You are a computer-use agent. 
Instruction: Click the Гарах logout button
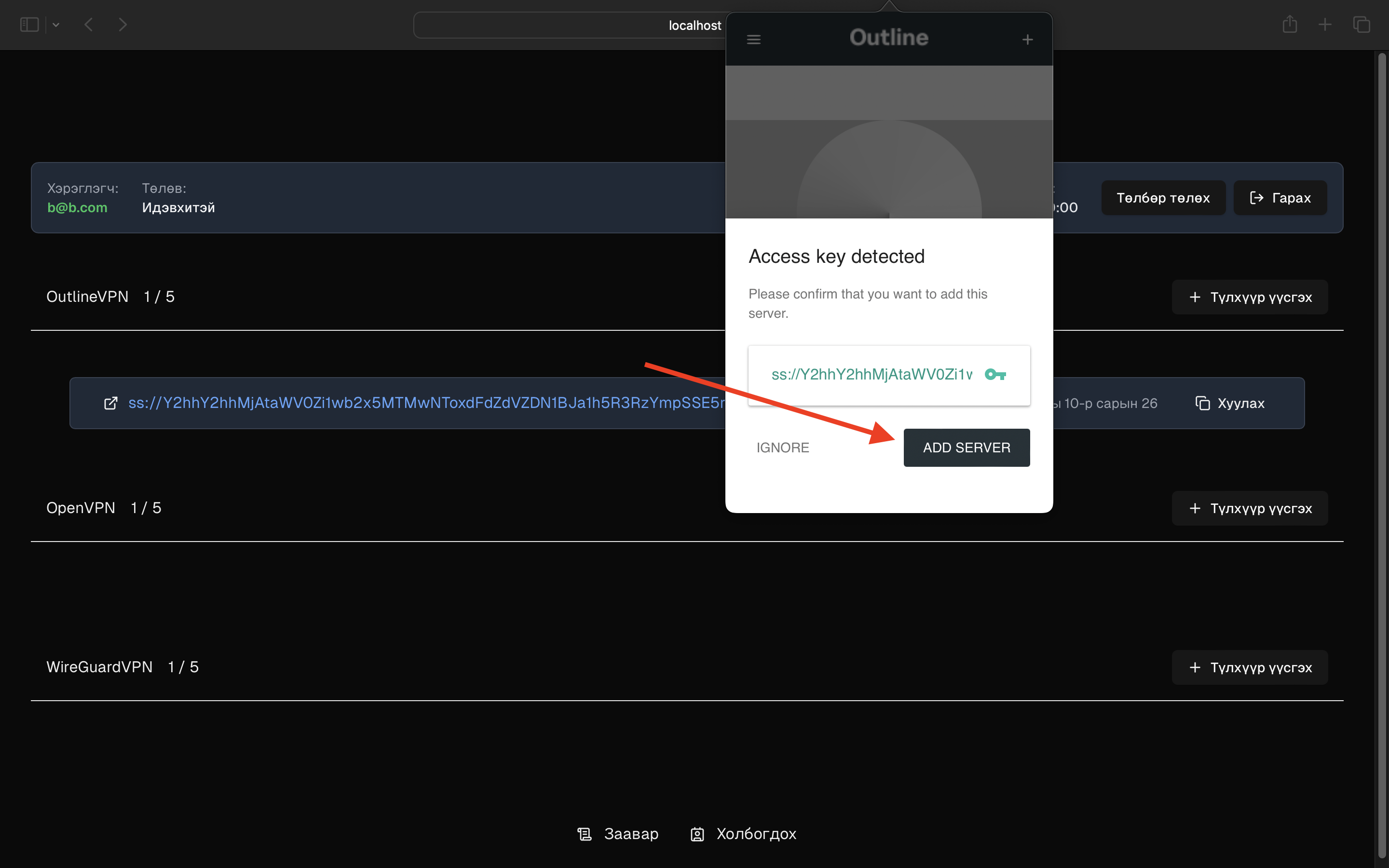tap(1280, 198)
